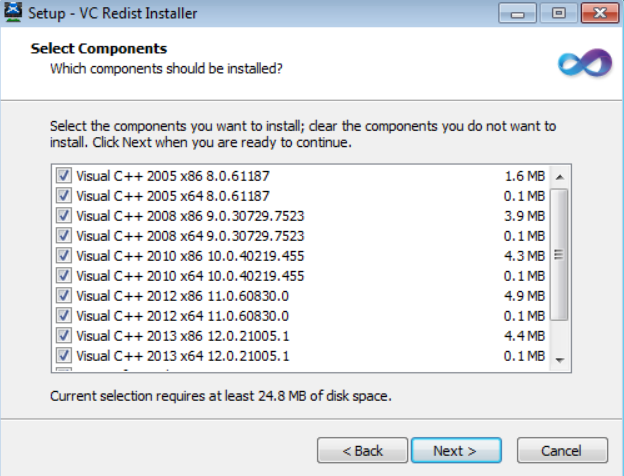Toggle Visual C++ 2008 x64 9.0.30729.7523 checkbox
The height and width of the screenshot is (476, 624).
click(x=64, y=236)
